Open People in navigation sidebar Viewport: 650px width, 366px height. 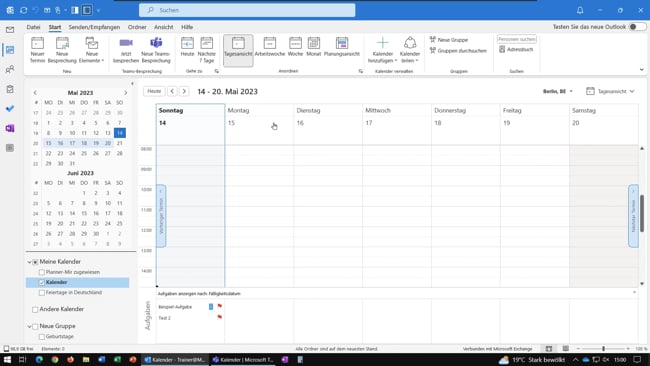point(10,69)
